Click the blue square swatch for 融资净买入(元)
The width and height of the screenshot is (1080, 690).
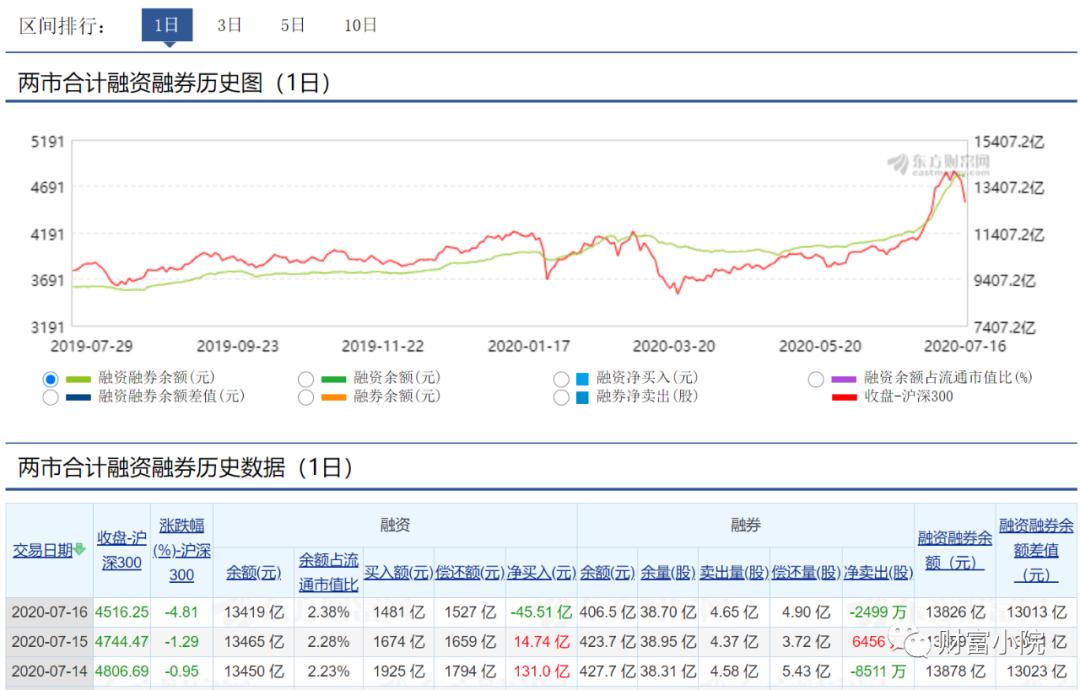coord(584,378)
